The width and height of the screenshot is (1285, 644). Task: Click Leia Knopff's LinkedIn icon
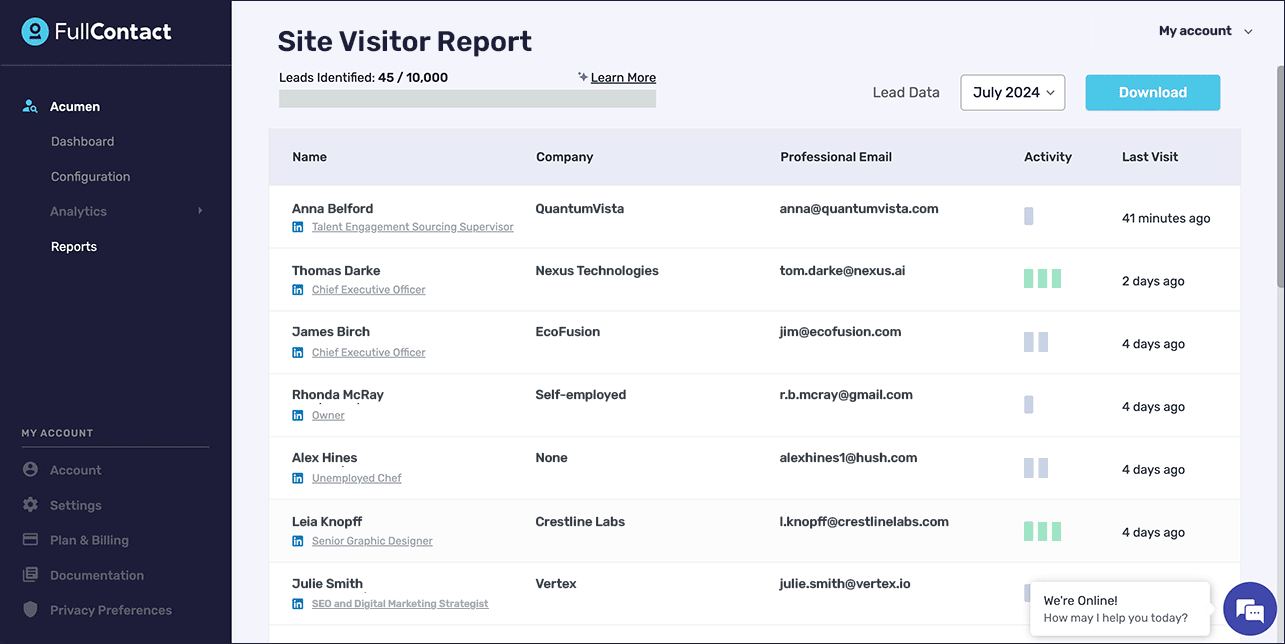pos(297,541)
